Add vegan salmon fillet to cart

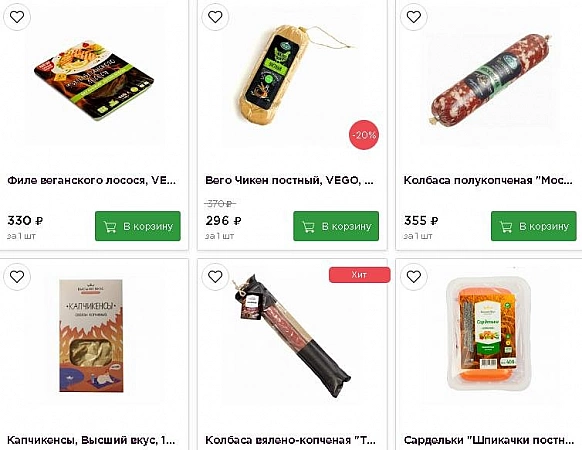(138, 226)
